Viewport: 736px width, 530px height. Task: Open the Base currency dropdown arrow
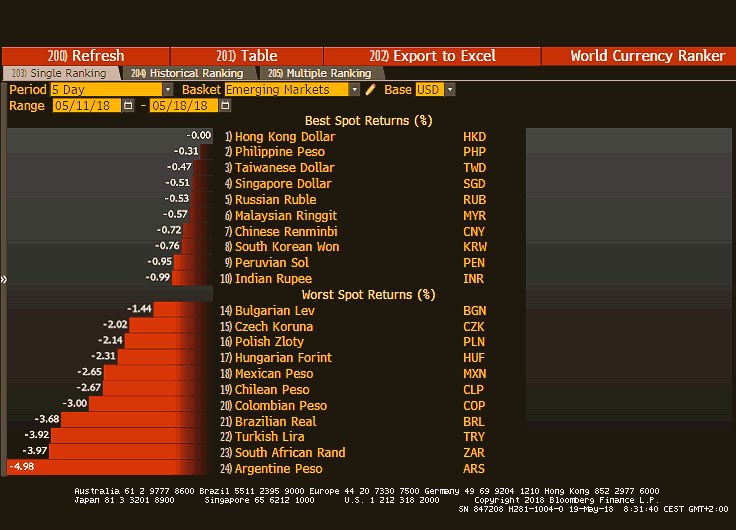pyautogui.click(x=450, y=90)
